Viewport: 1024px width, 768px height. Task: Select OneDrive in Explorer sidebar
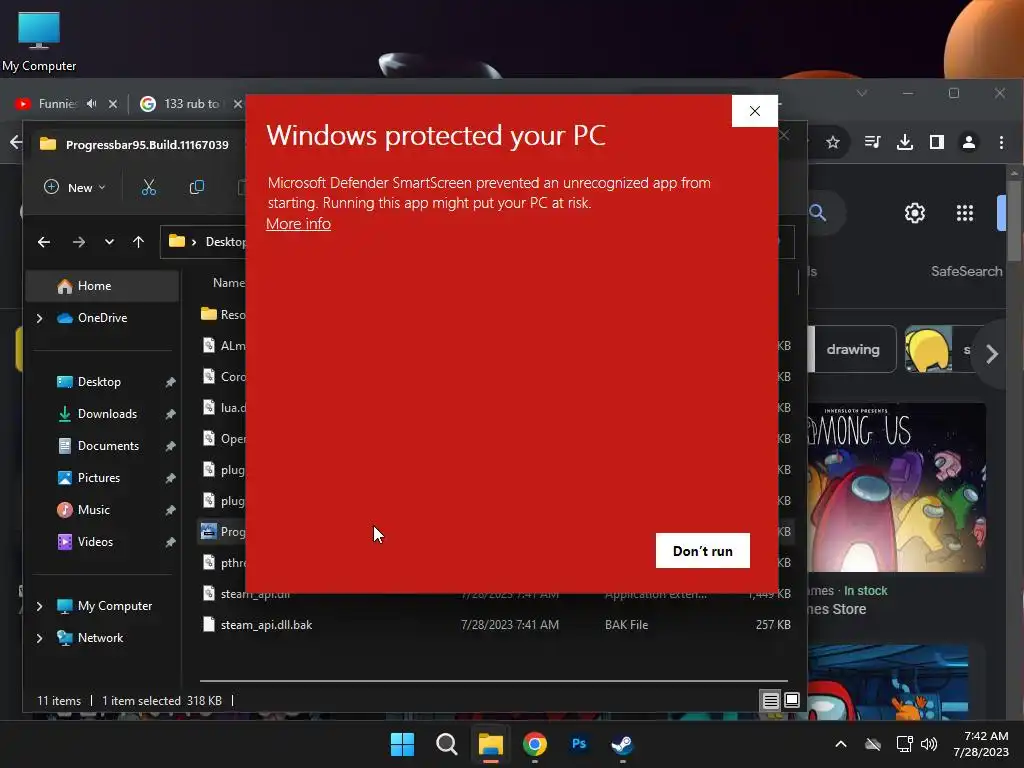pos(102,318)
